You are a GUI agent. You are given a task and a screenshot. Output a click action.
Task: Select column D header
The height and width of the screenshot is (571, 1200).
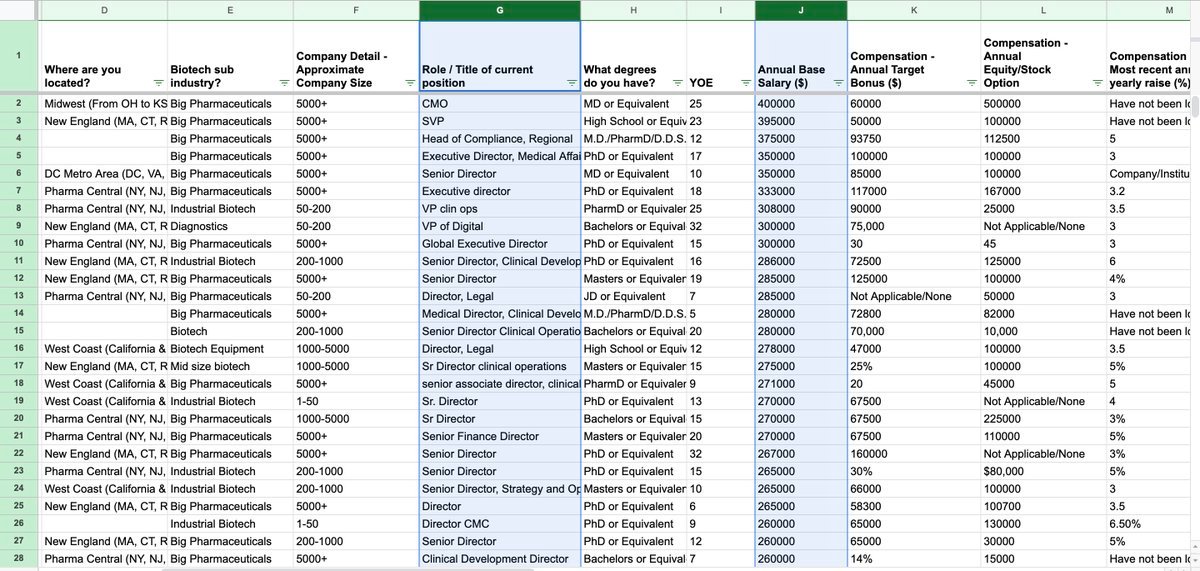pos(104,11)
